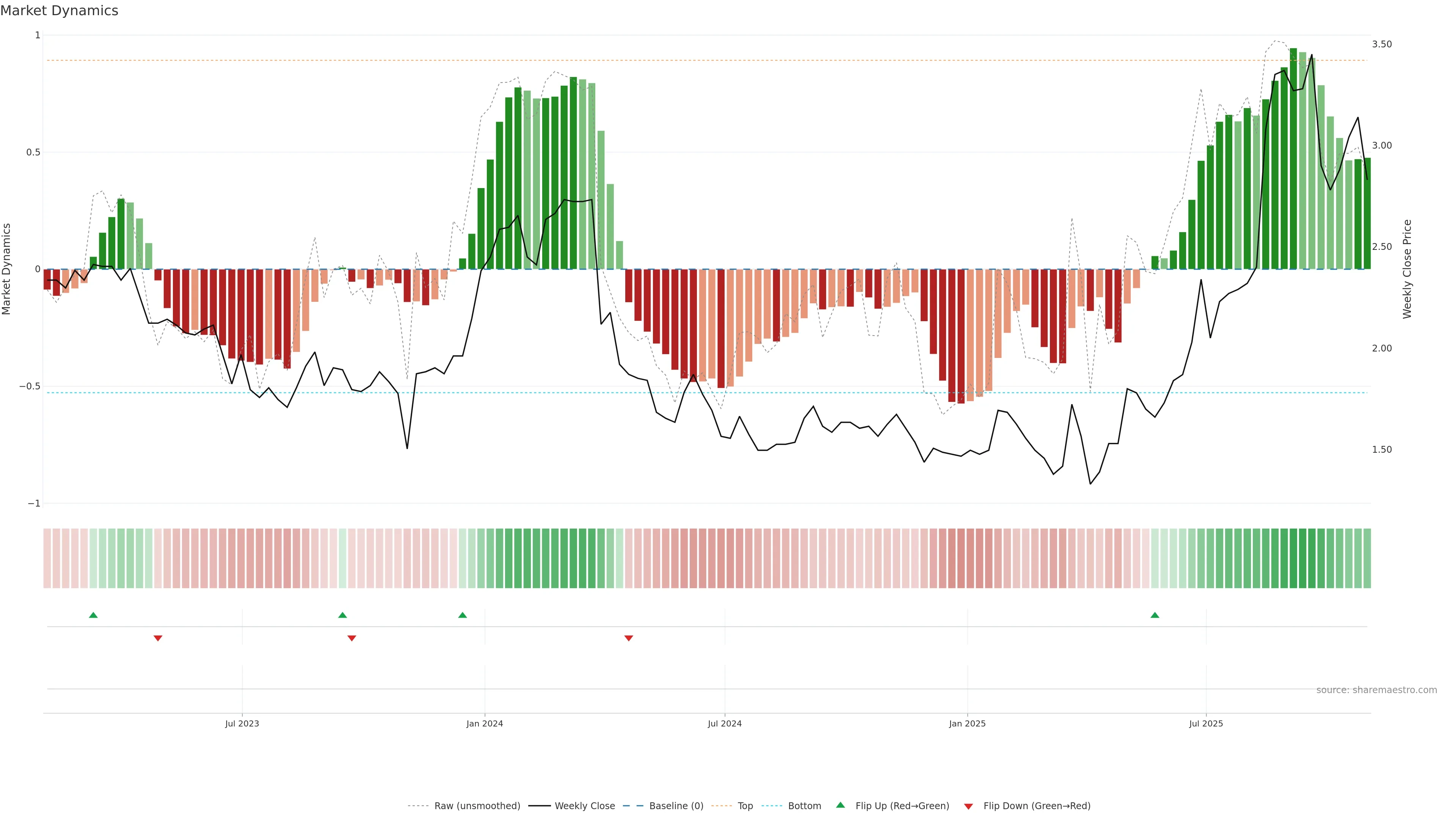Click the leftmost red flip-down triangle marker
The width and height of the screenshot is (1456, 819).
click(158, 638)
